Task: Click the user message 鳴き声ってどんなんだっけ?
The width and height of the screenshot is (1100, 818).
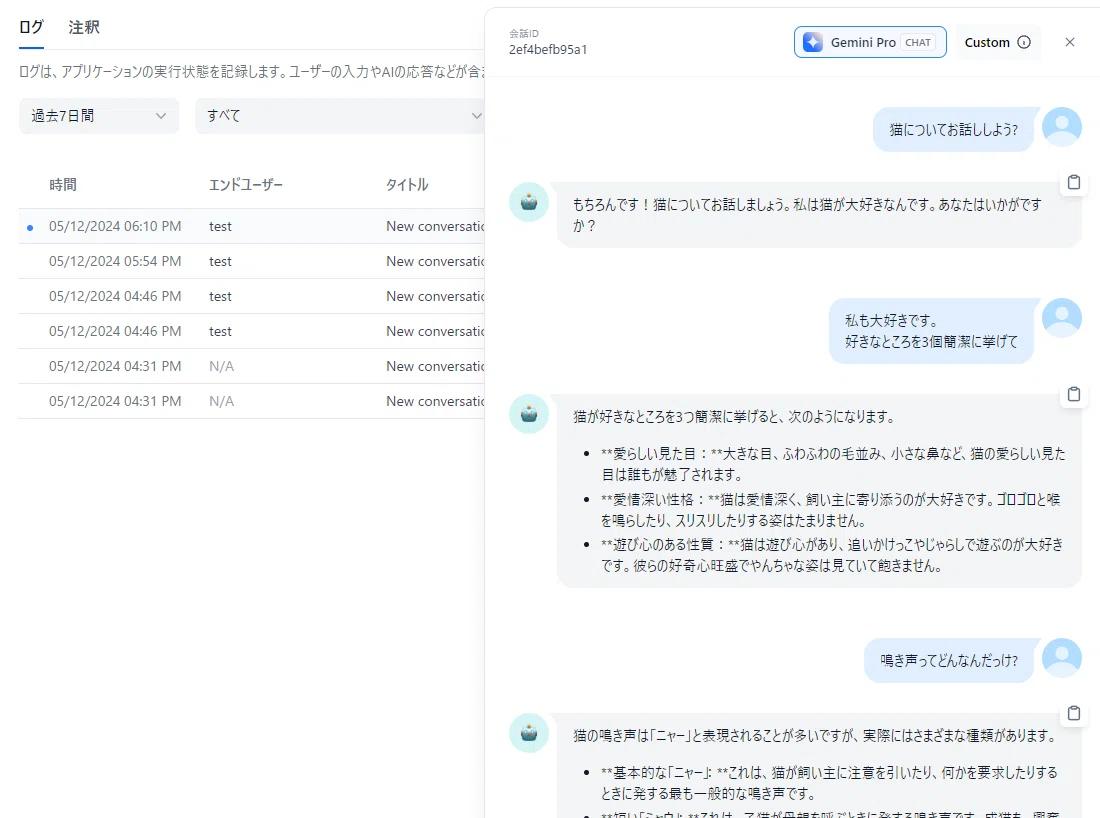Action: pyautogui.click(x=948, y=660)
